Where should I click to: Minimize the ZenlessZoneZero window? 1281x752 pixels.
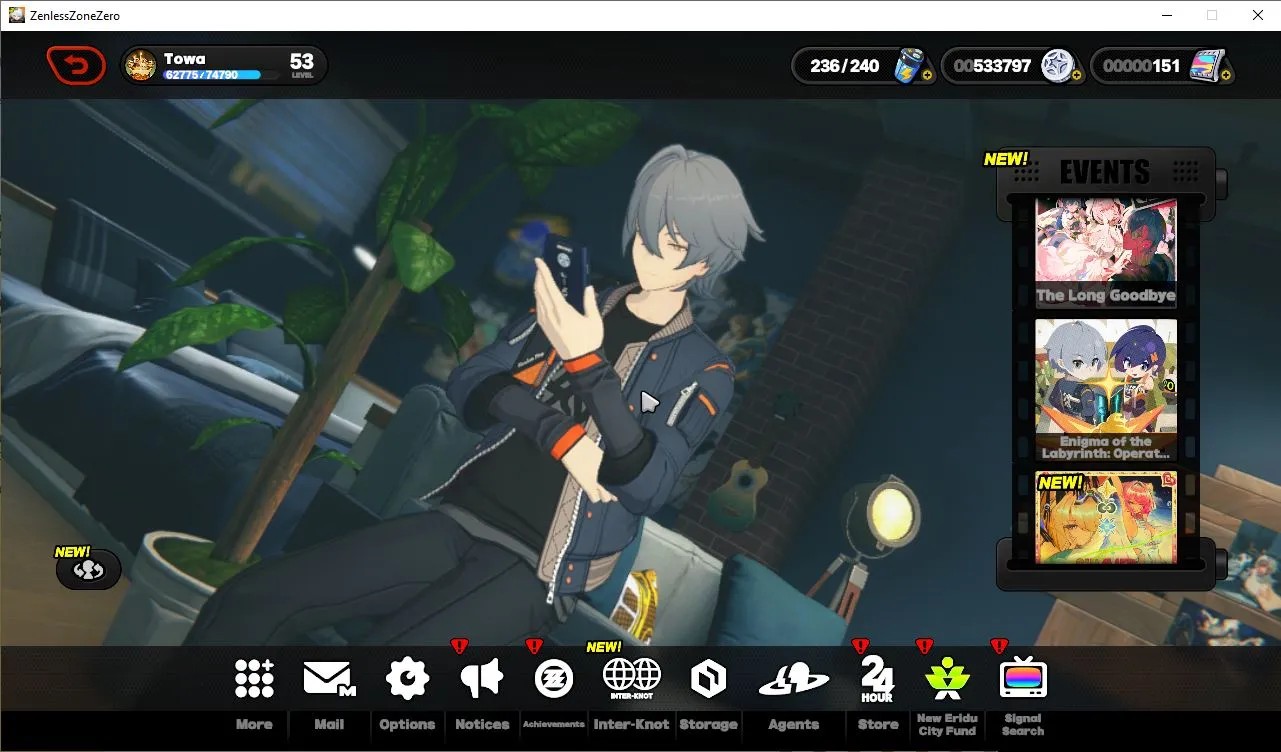point(1166,15)
